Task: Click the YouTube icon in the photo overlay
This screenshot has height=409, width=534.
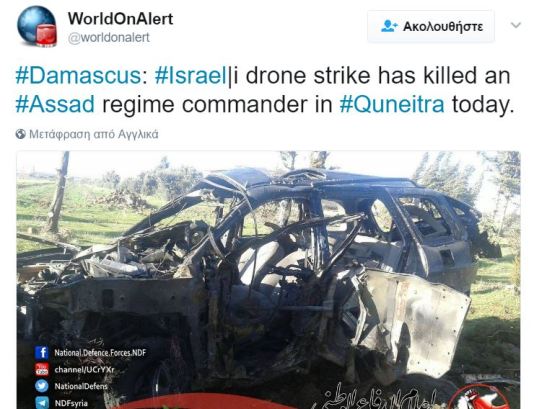Action: click(42, 369)
